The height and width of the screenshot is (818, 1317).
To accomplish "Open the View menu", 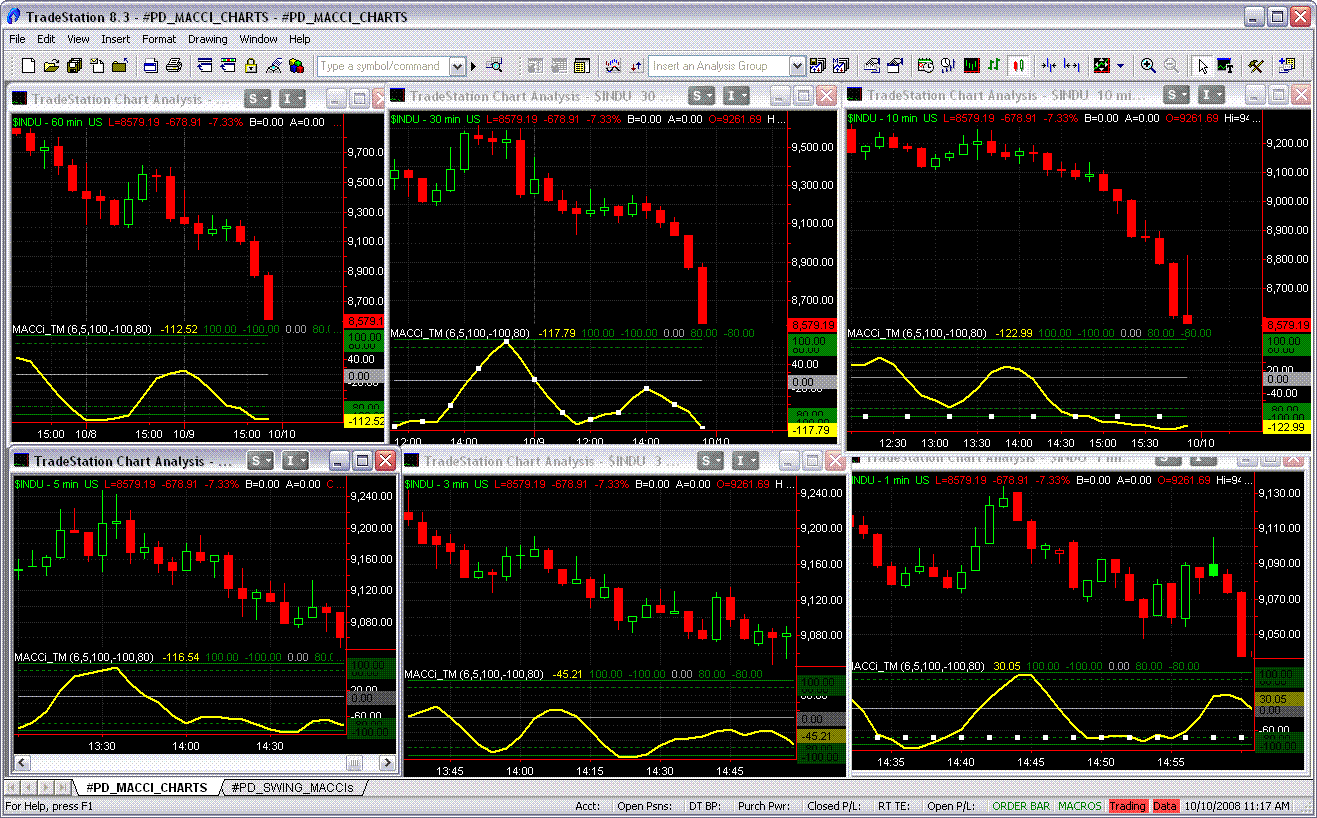I will (79, 39).
